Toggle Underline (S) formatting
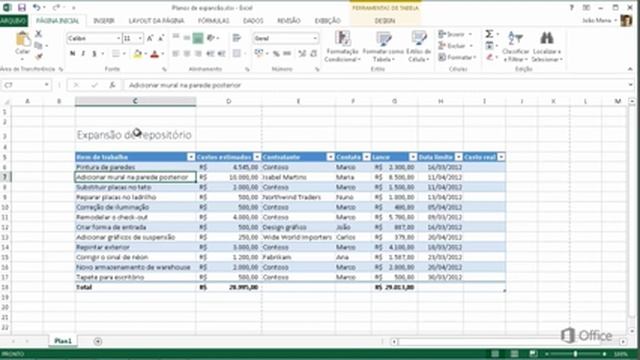This screenshot has width=640, height=360. pos(94,53)
